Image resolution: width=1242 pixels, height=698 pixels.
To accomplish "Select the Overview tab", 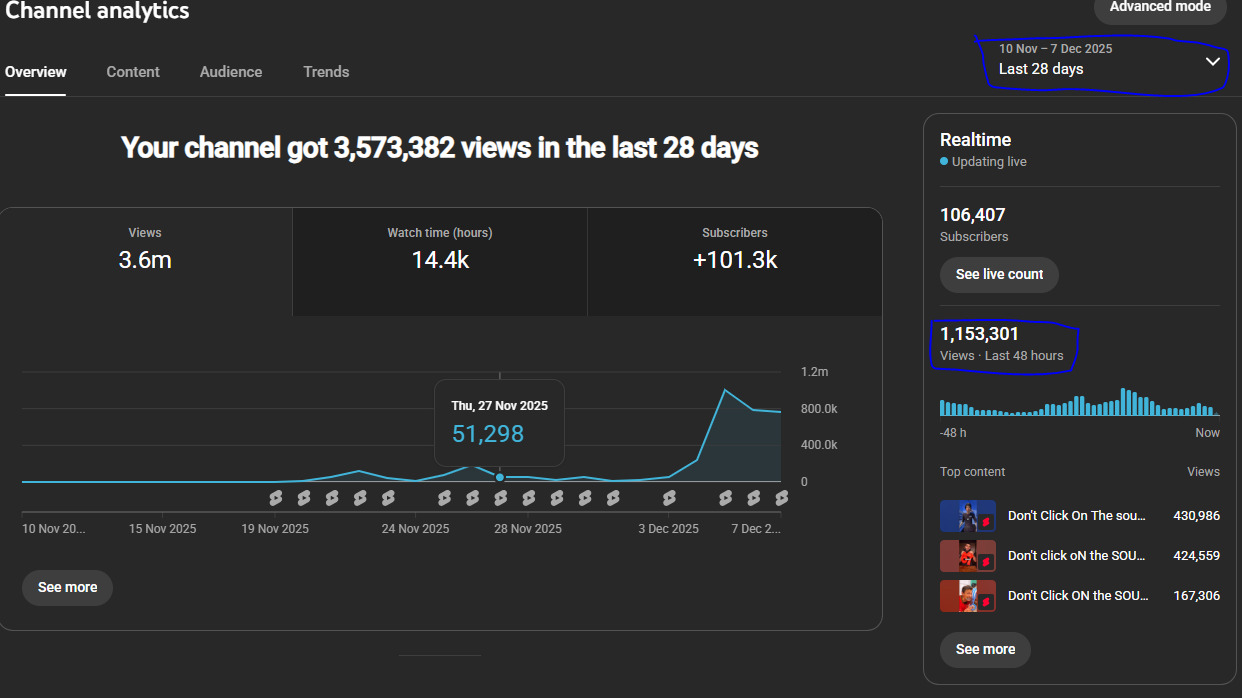I will point(36,72).
